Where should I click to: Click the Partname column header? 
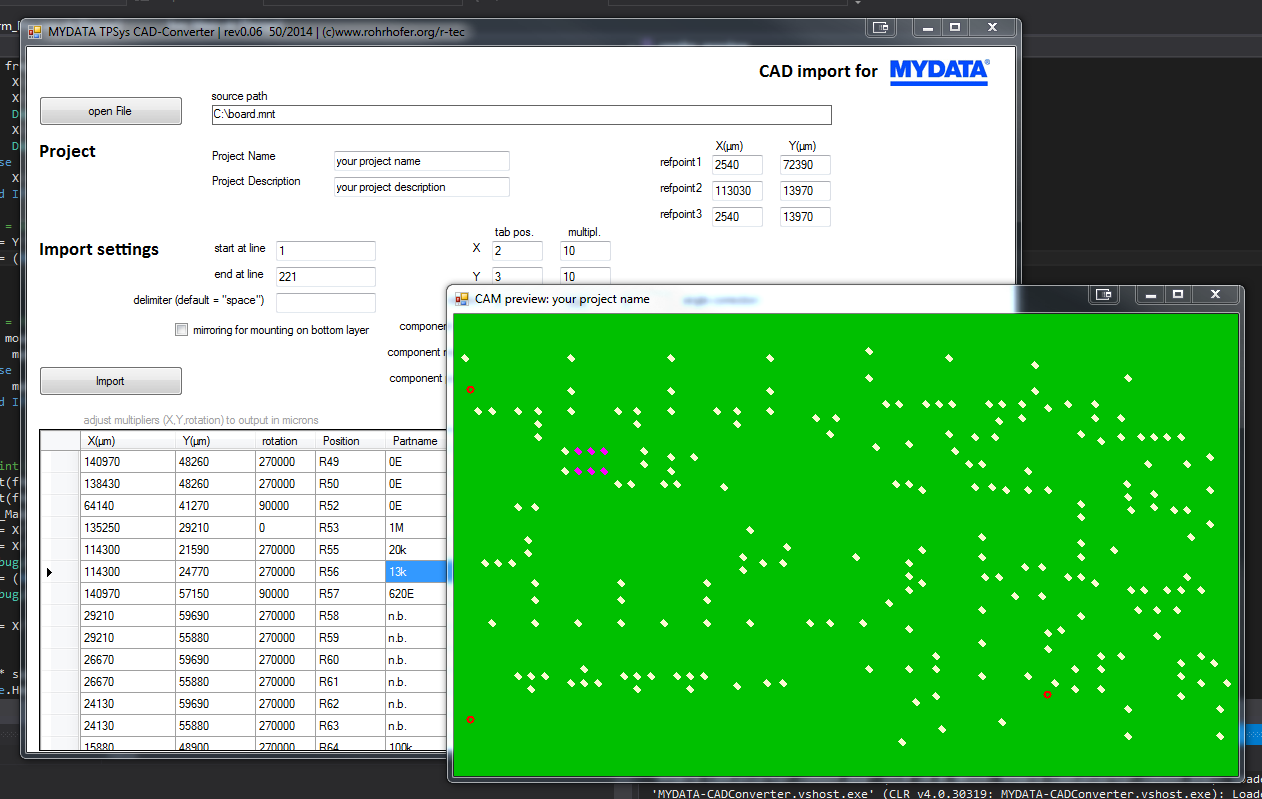pos(417,440)
